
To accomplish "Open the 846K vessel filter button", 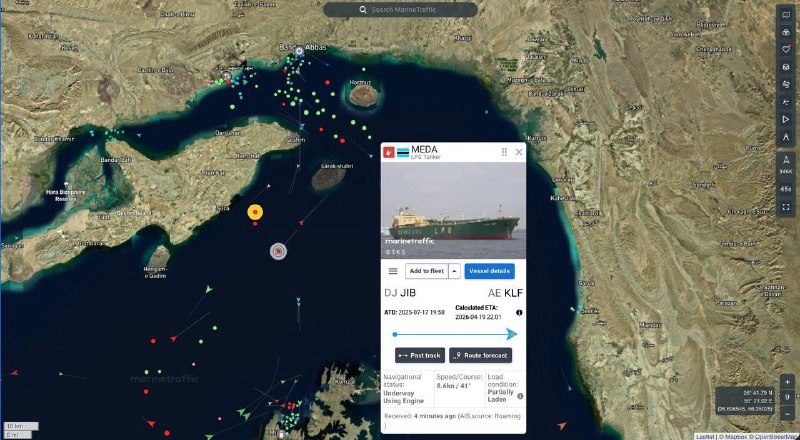I will tap(786, 164).
